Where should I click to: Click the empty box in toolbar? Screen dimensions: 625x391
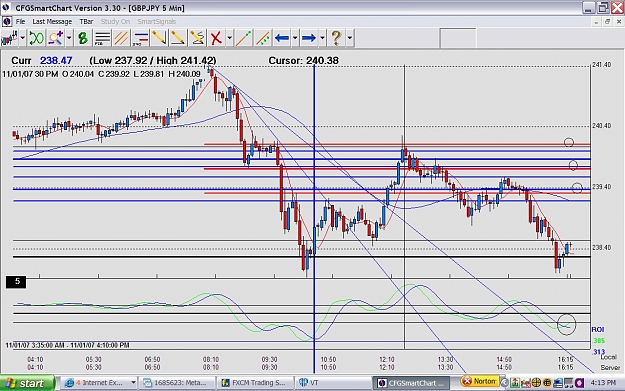(x=458, y=38)
